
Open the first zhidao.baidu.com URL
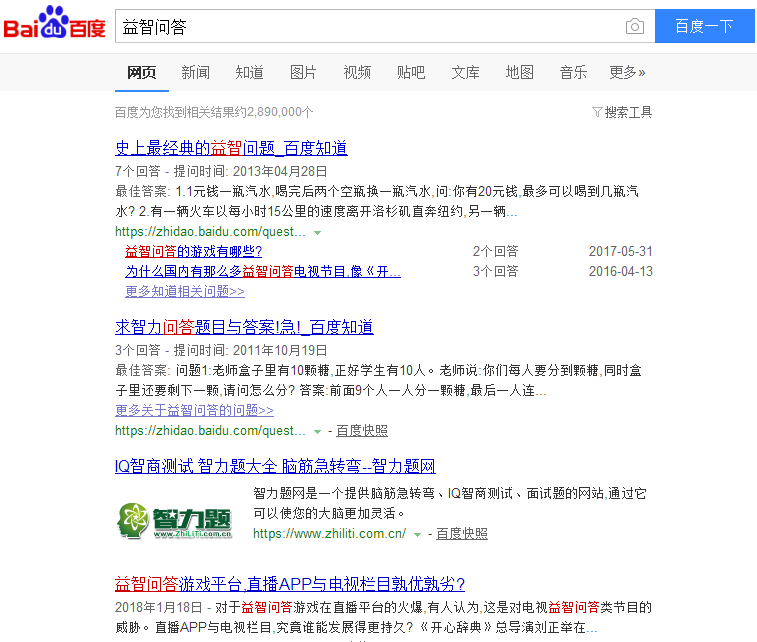tap(210, 232)
